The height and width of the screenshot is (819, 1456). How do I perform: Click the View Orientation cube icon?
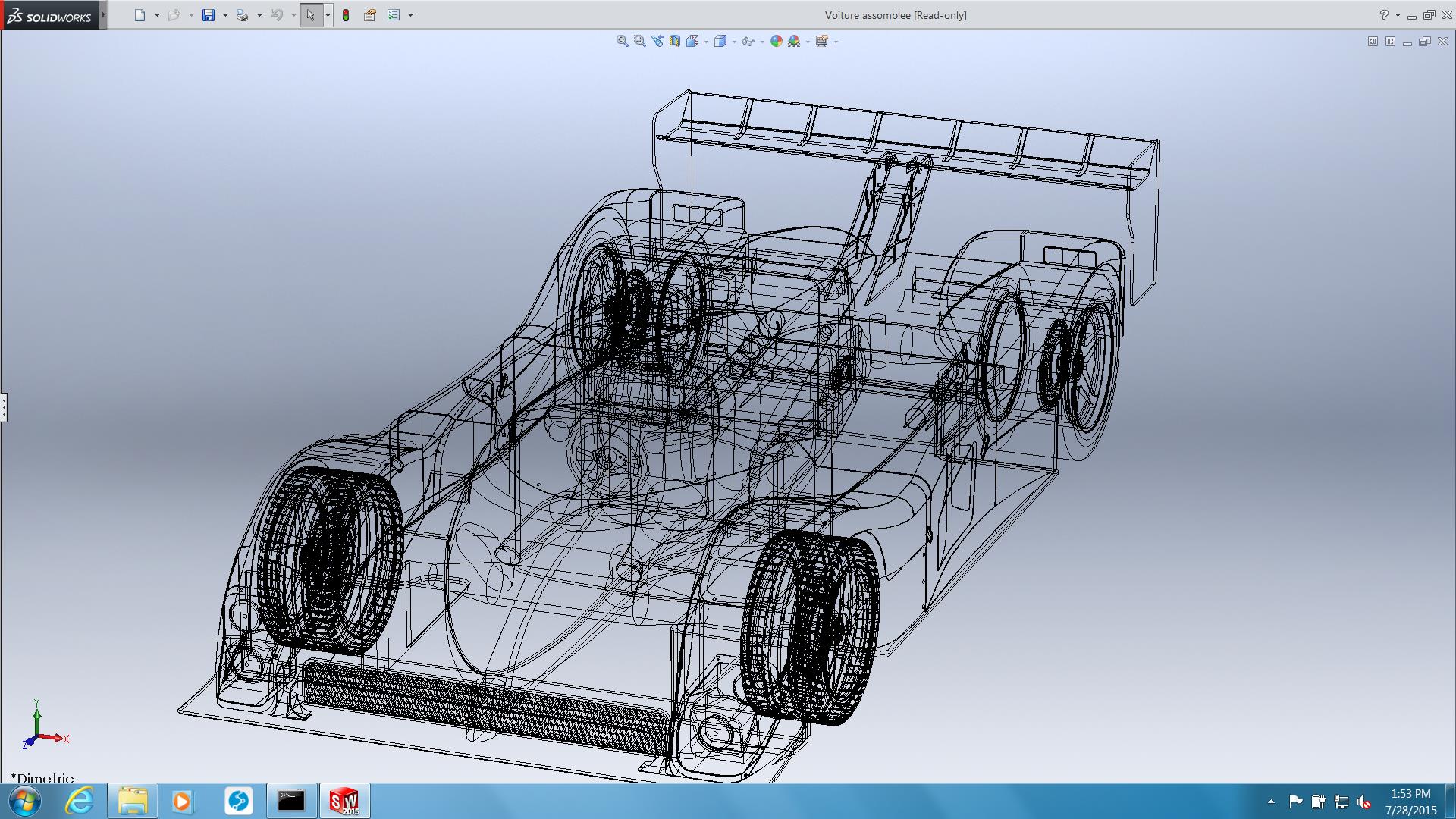(692, 42)
